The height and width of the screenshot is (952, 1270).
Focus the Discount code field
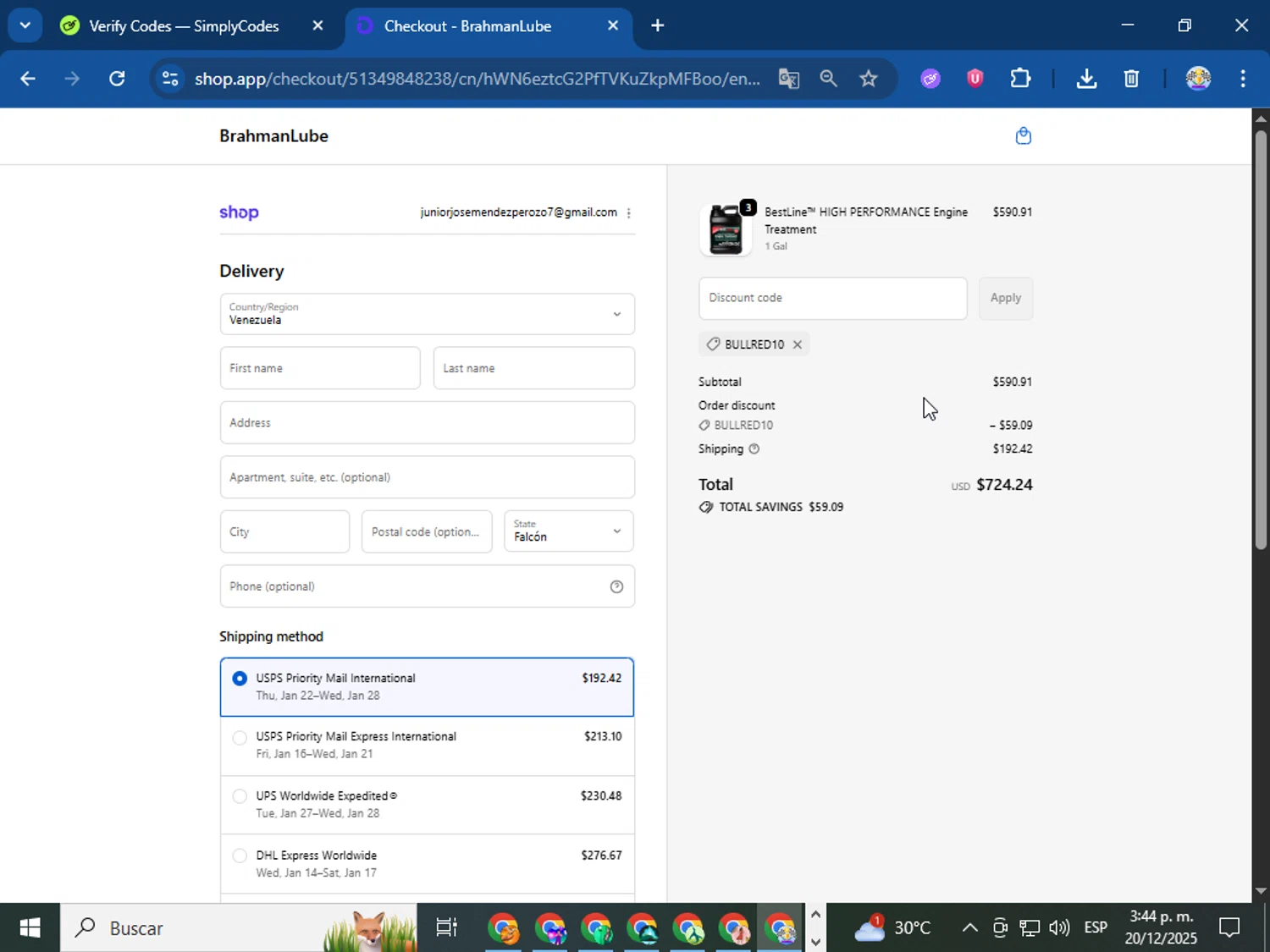click(832, 298)
